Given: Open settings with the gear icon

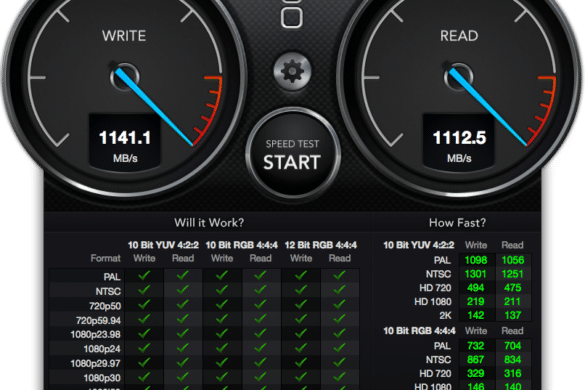Looking at the screenshot, I should (x=292, y=71).
